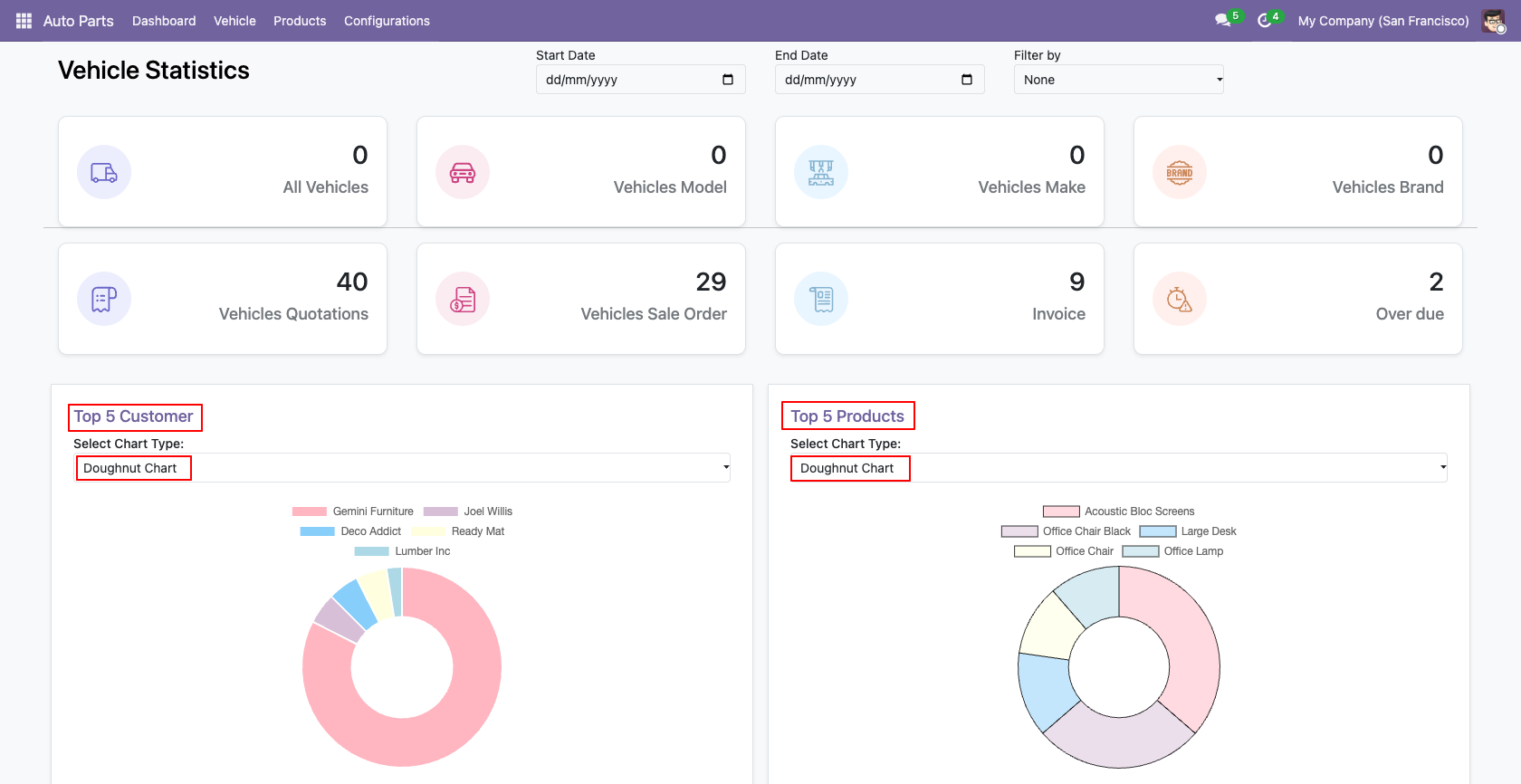Click the All Vehicles truck icon
Screen dimensions: 1521x784
(104, 172)
